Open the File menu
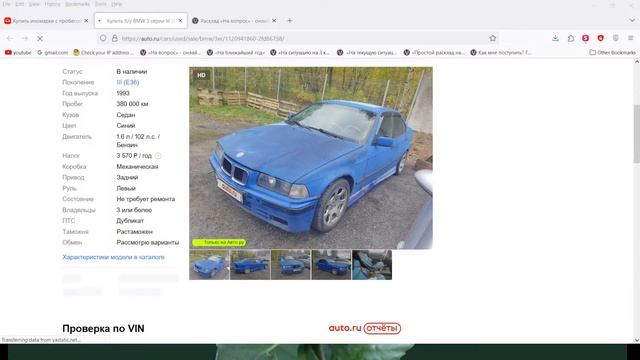Screen dimensions: 640x360 [x=7, y=4]
